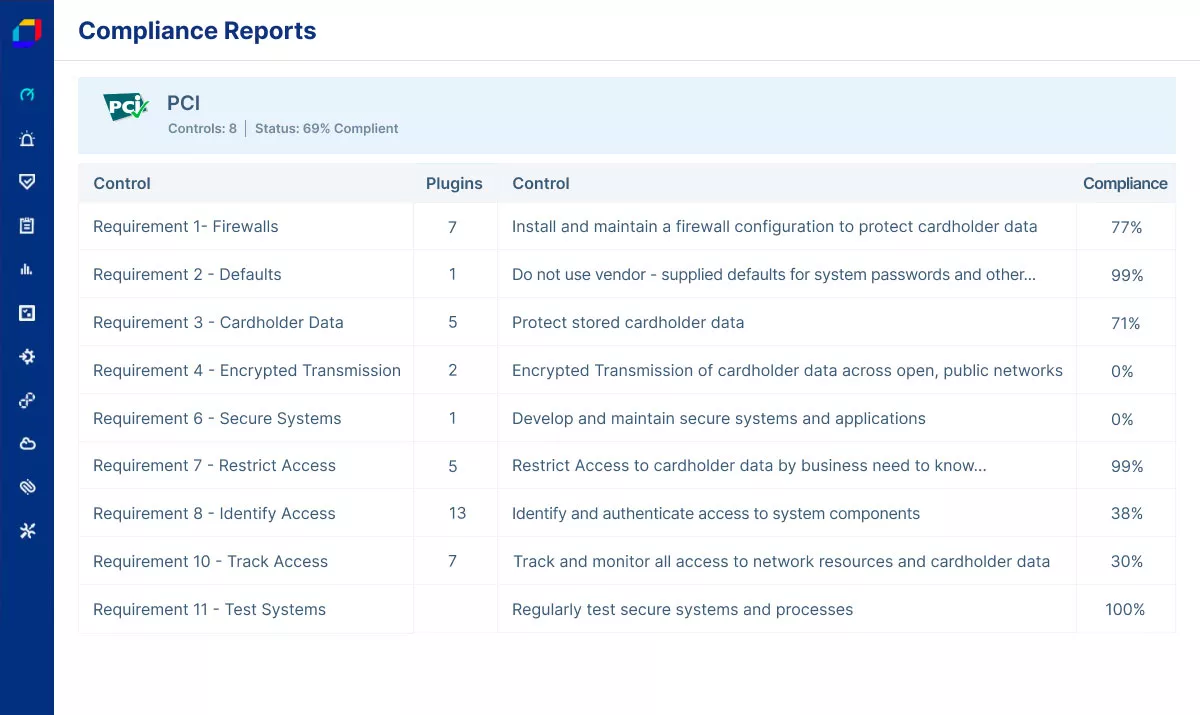The height and width of the screenshot is (715, 1200).
Task: Click the 71% compliance value
Action: [1125, 323]
